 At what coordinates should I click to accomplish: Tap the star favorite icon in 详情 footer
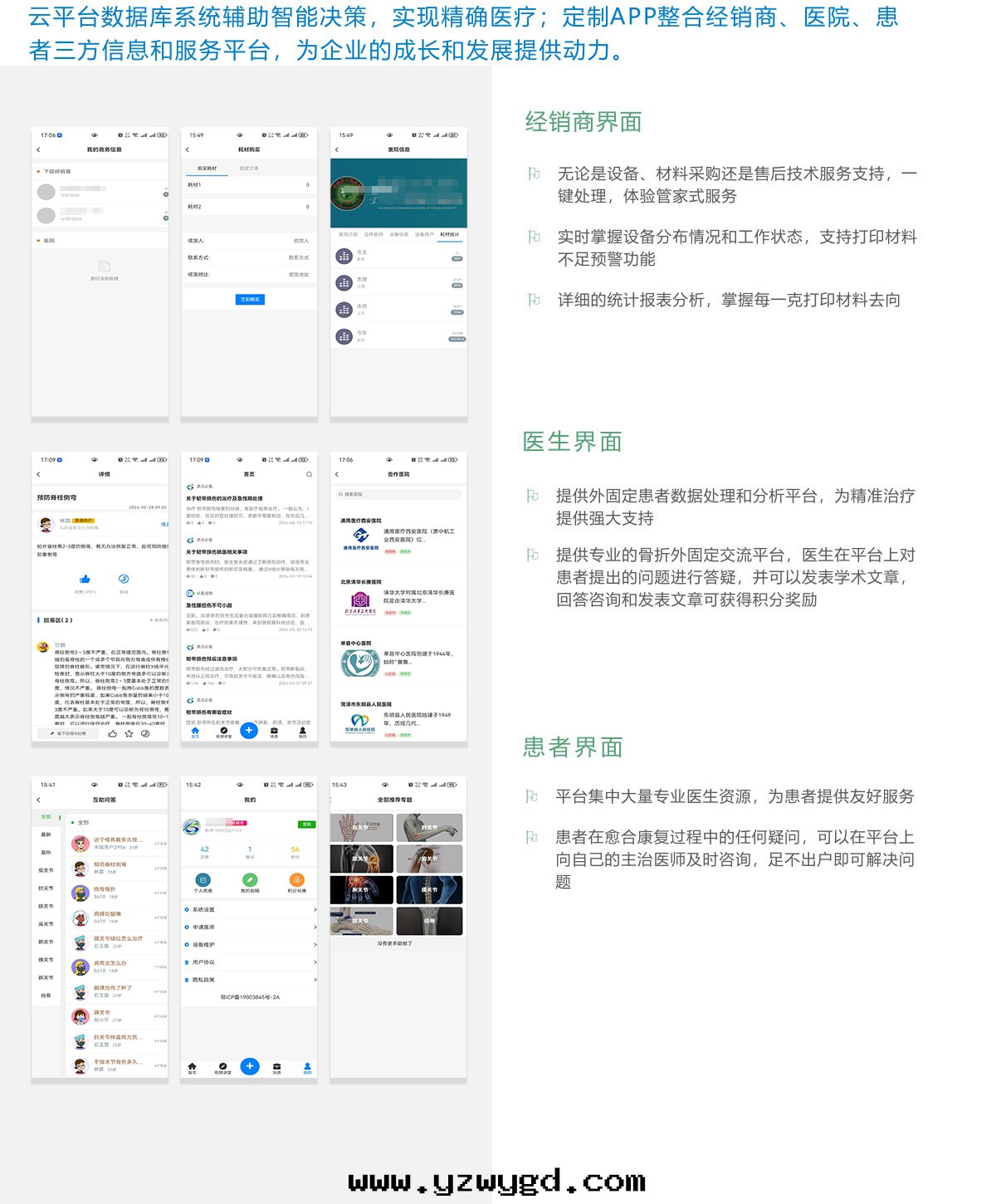pyautogui.click(x=129, y=734)
